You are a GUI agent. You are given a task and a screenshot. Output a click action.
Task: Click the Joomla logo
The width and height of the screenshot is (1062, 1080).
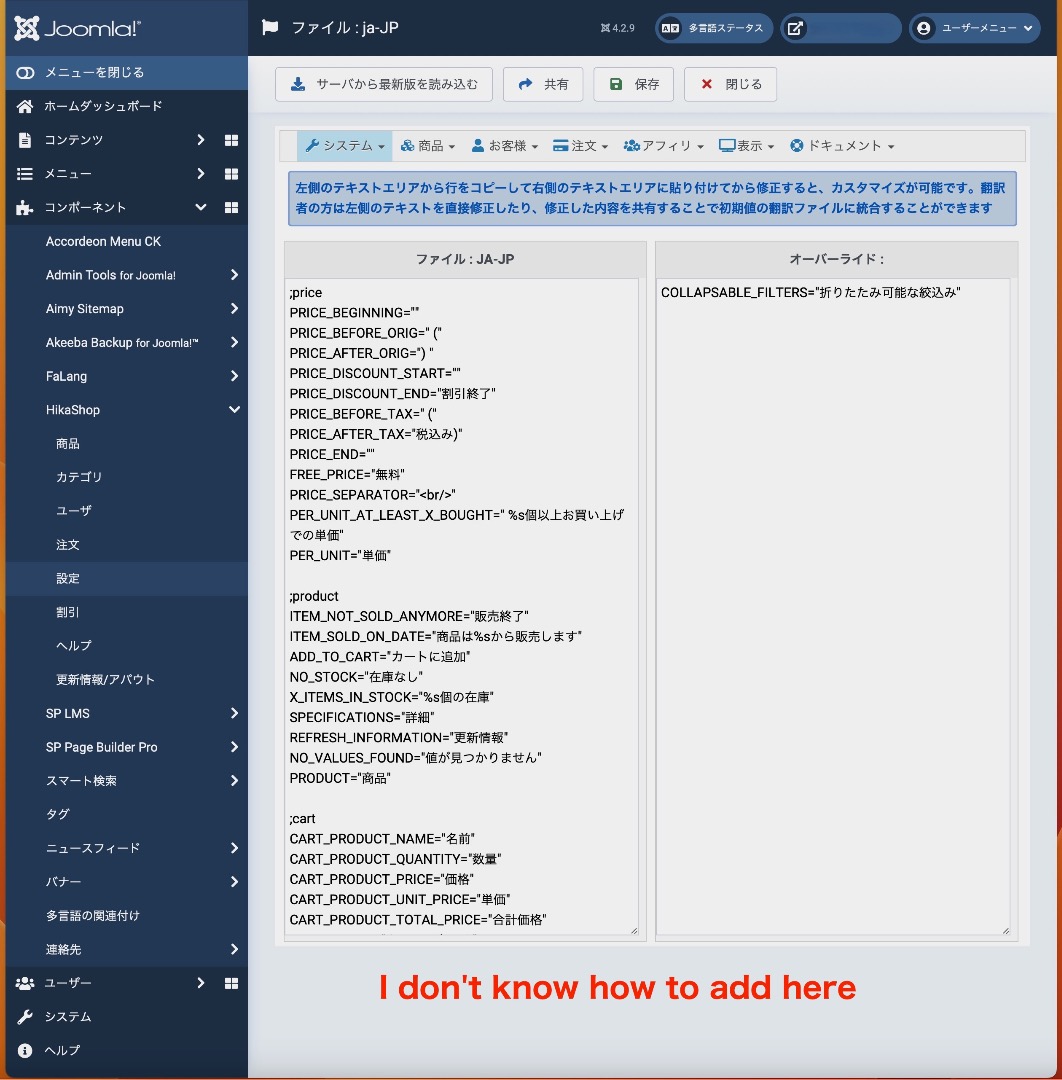tap(77, 28)
